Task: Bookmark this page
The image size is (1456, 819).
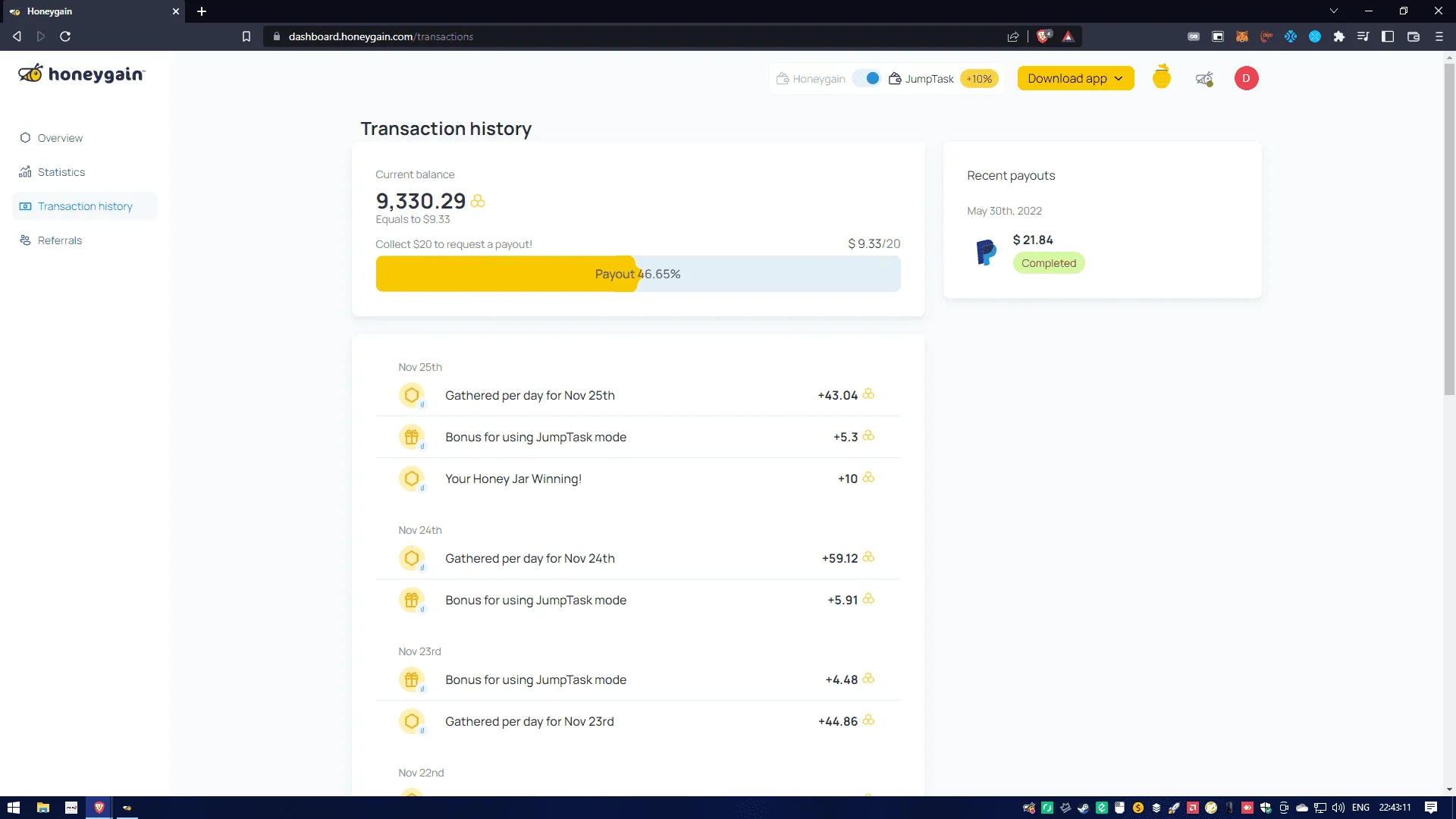Action: [246, 36]
